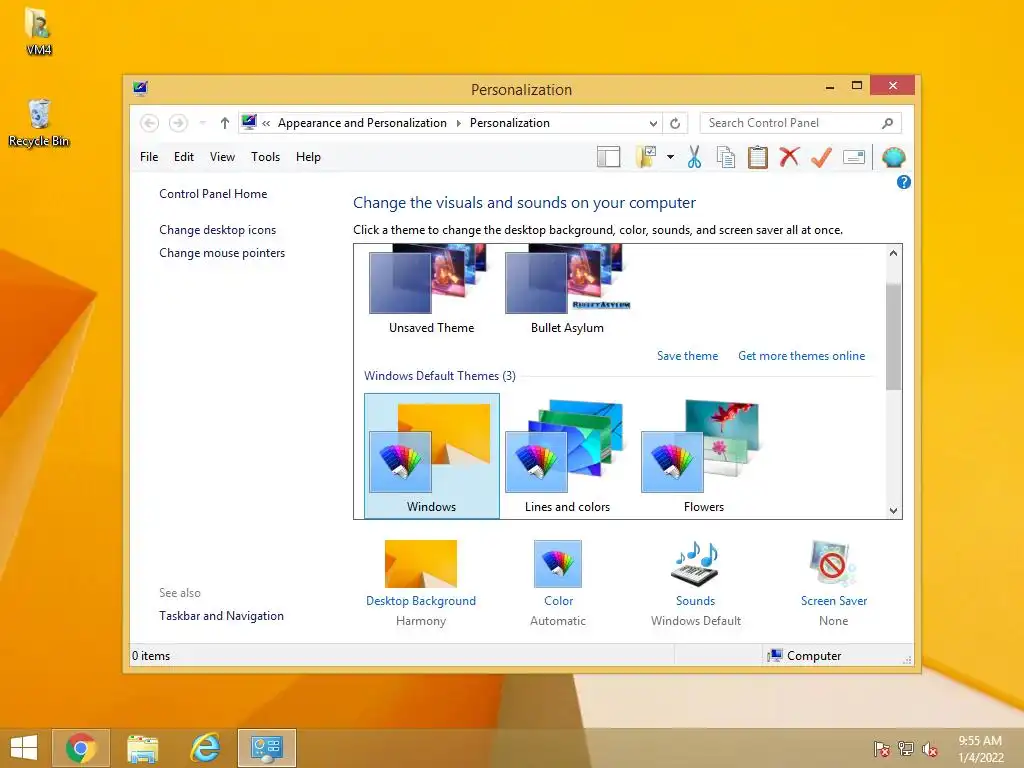Open the Help menu

(308, 157)
